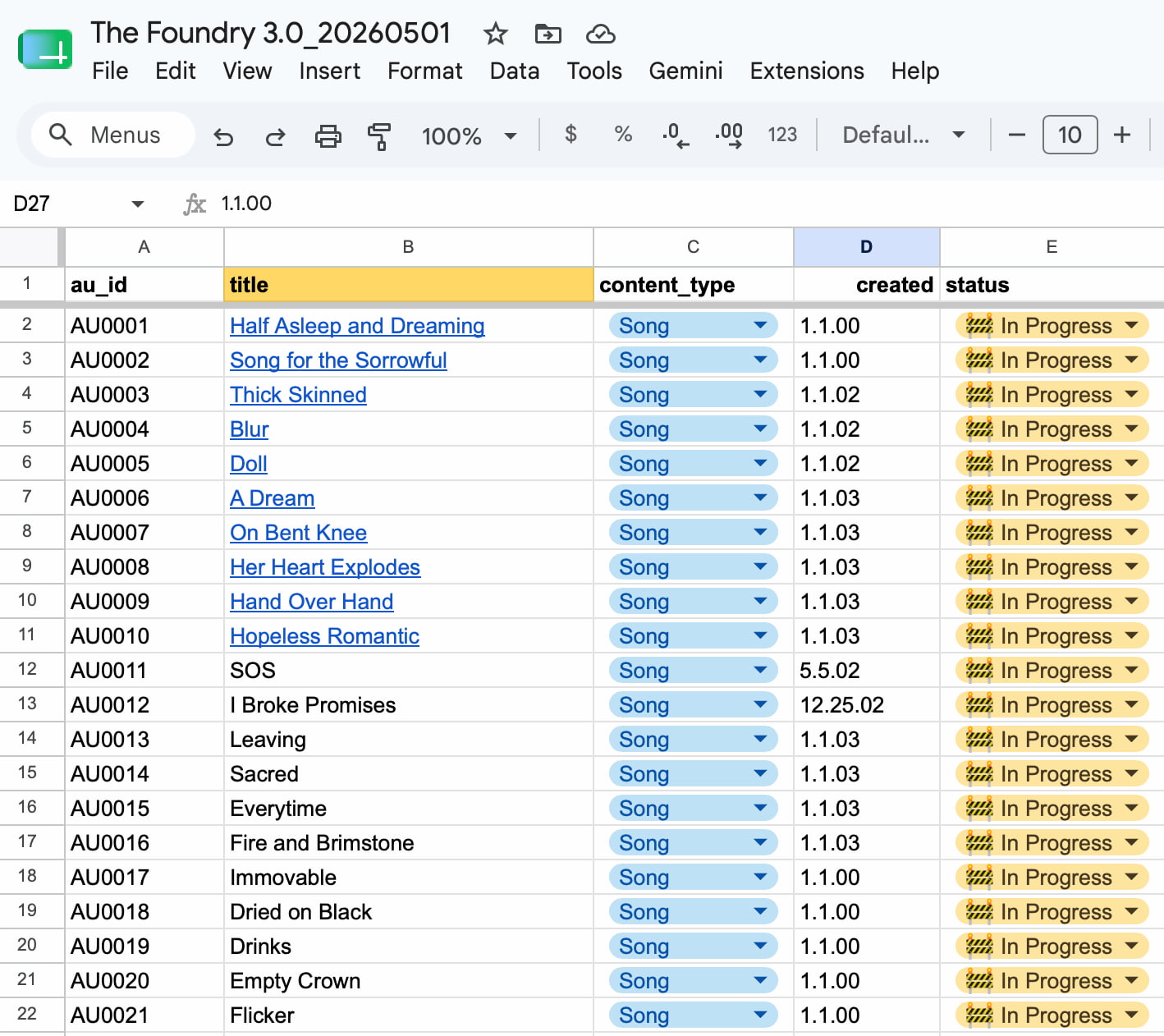Open the Half Asleep and Dreaming link
The image size is (1164, 1036).
357,326
